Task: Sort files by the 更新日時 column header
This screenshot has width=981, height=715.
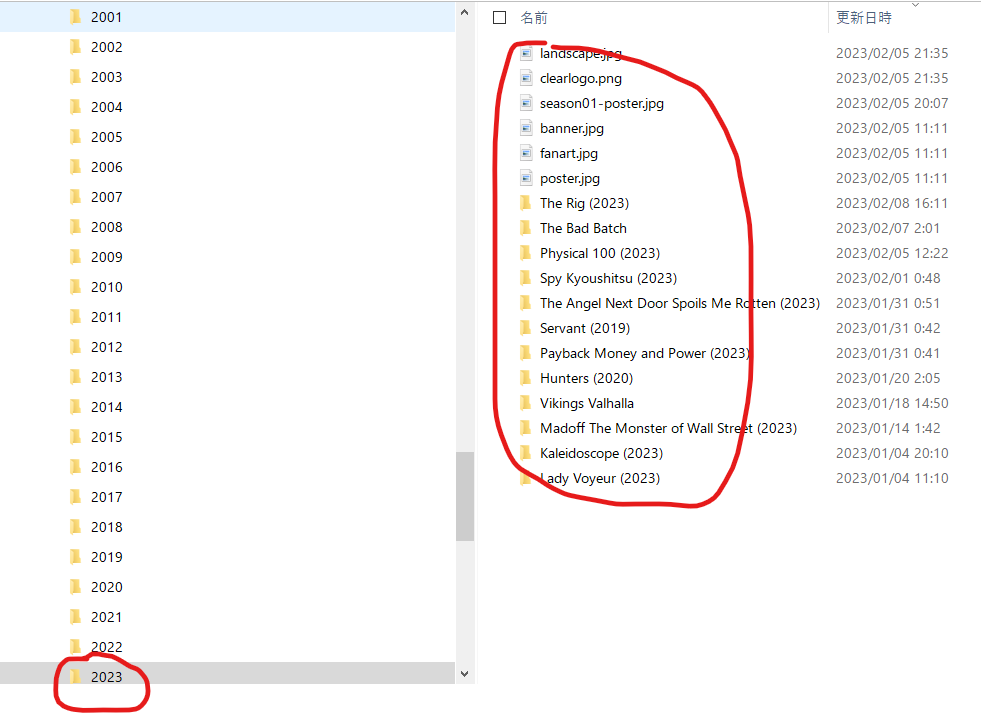Action: (x=863, y=18)
